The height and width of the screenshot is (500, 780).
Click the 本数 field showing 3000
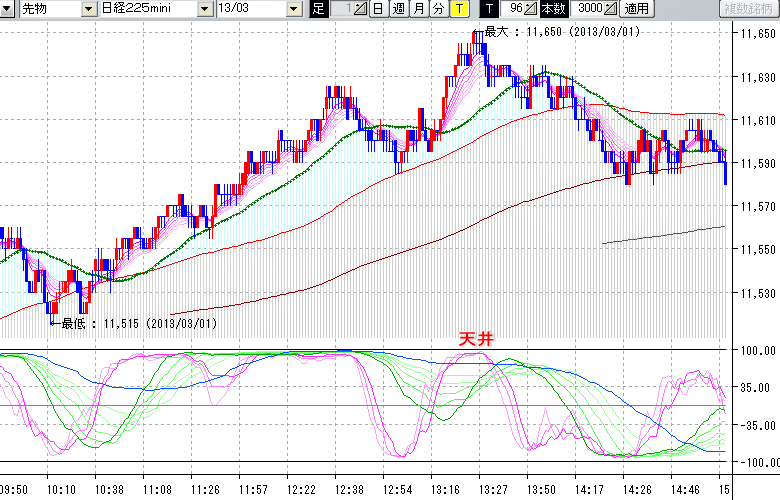(586, 9)
